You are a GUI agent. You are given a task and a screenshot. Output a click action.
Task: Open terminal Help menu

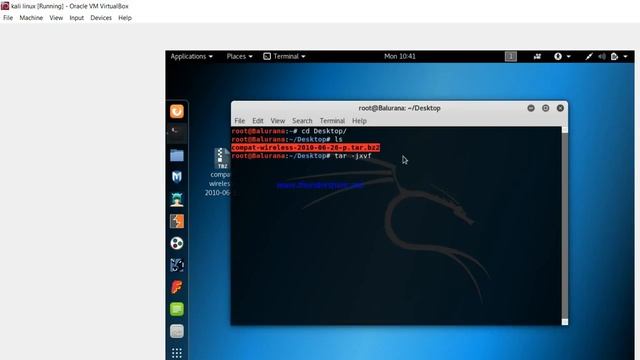pyautogui.click(x=359, y=121)
